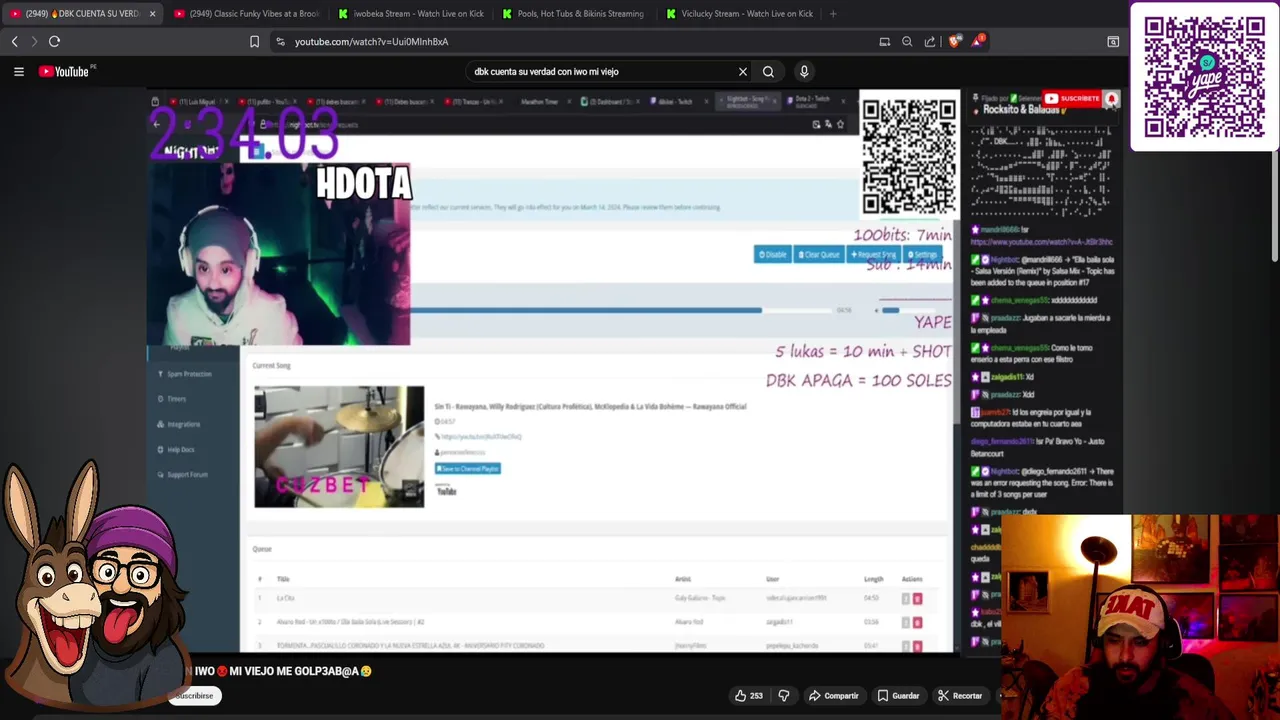This screenshot has width=1280, height=720.
Task: Click the browser forward arrow
Action: coord(34,41)
